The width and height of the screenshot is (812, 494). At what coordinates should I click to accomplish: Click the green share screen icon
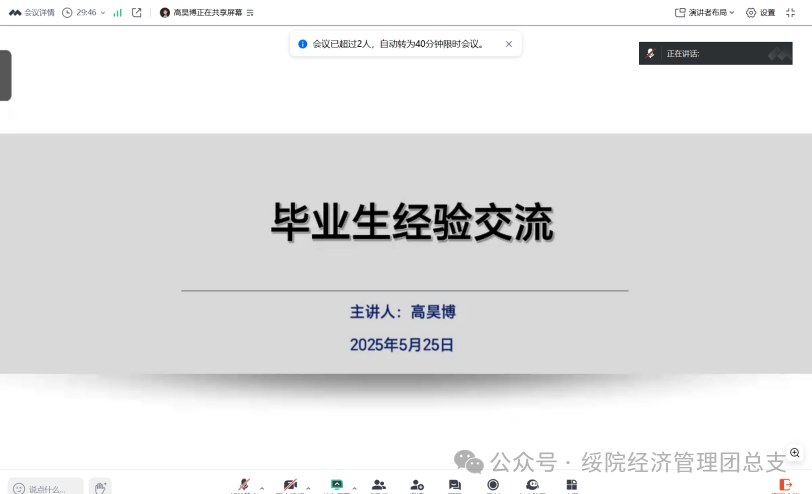pyautogui.click(x=338, y=485)
